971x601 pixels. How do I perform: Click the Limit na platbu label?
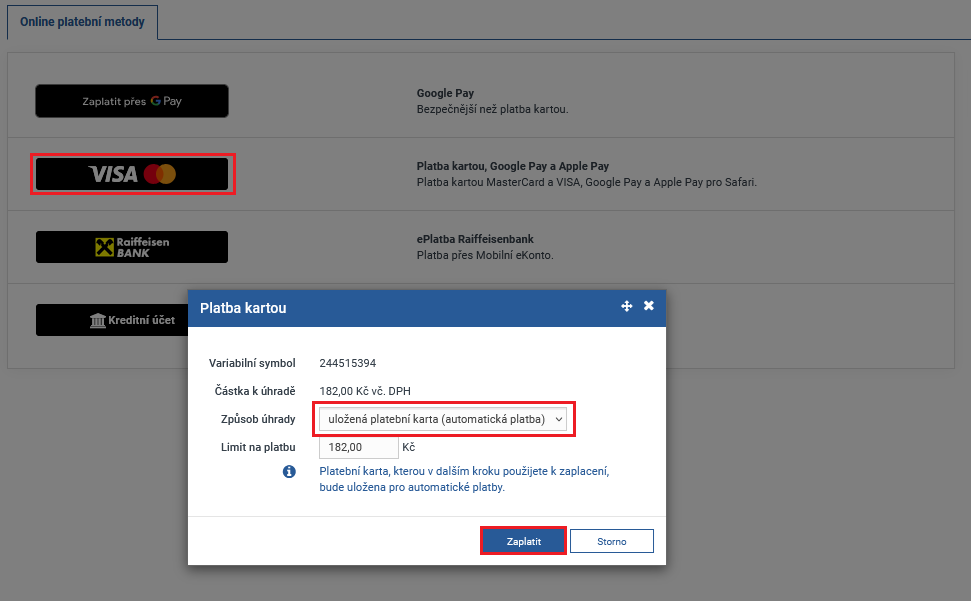click(258, 447)
